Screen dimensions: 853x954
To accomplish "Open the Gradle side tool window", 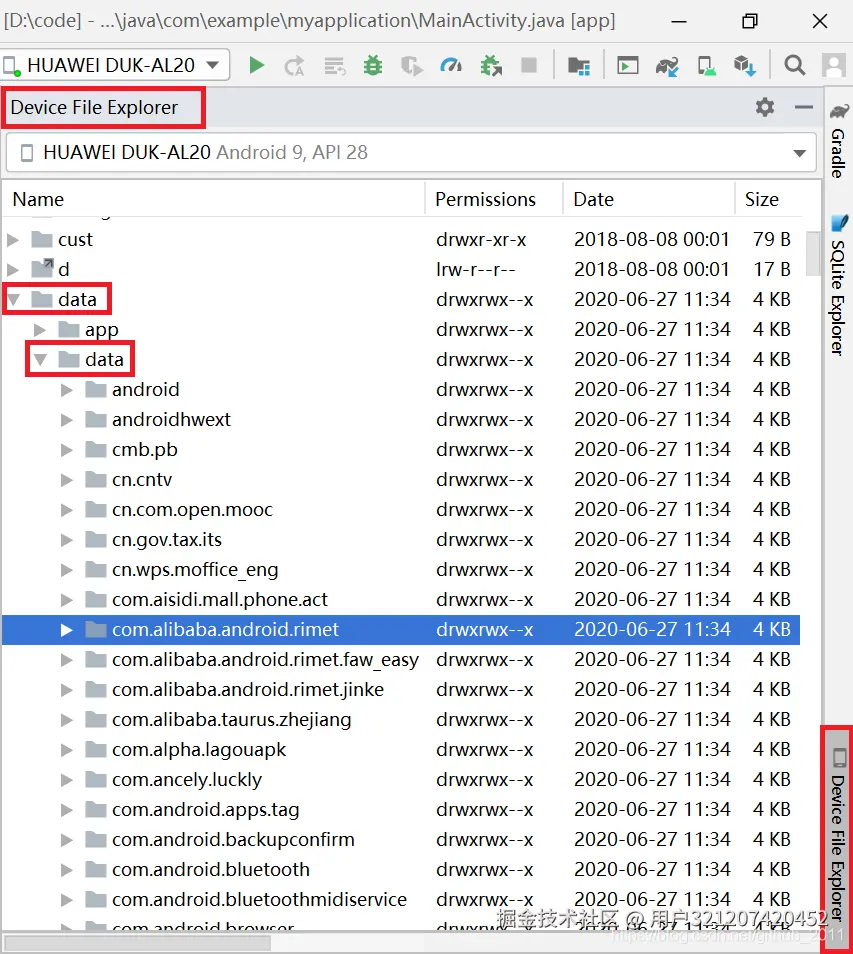I will (x=838, y=141).
